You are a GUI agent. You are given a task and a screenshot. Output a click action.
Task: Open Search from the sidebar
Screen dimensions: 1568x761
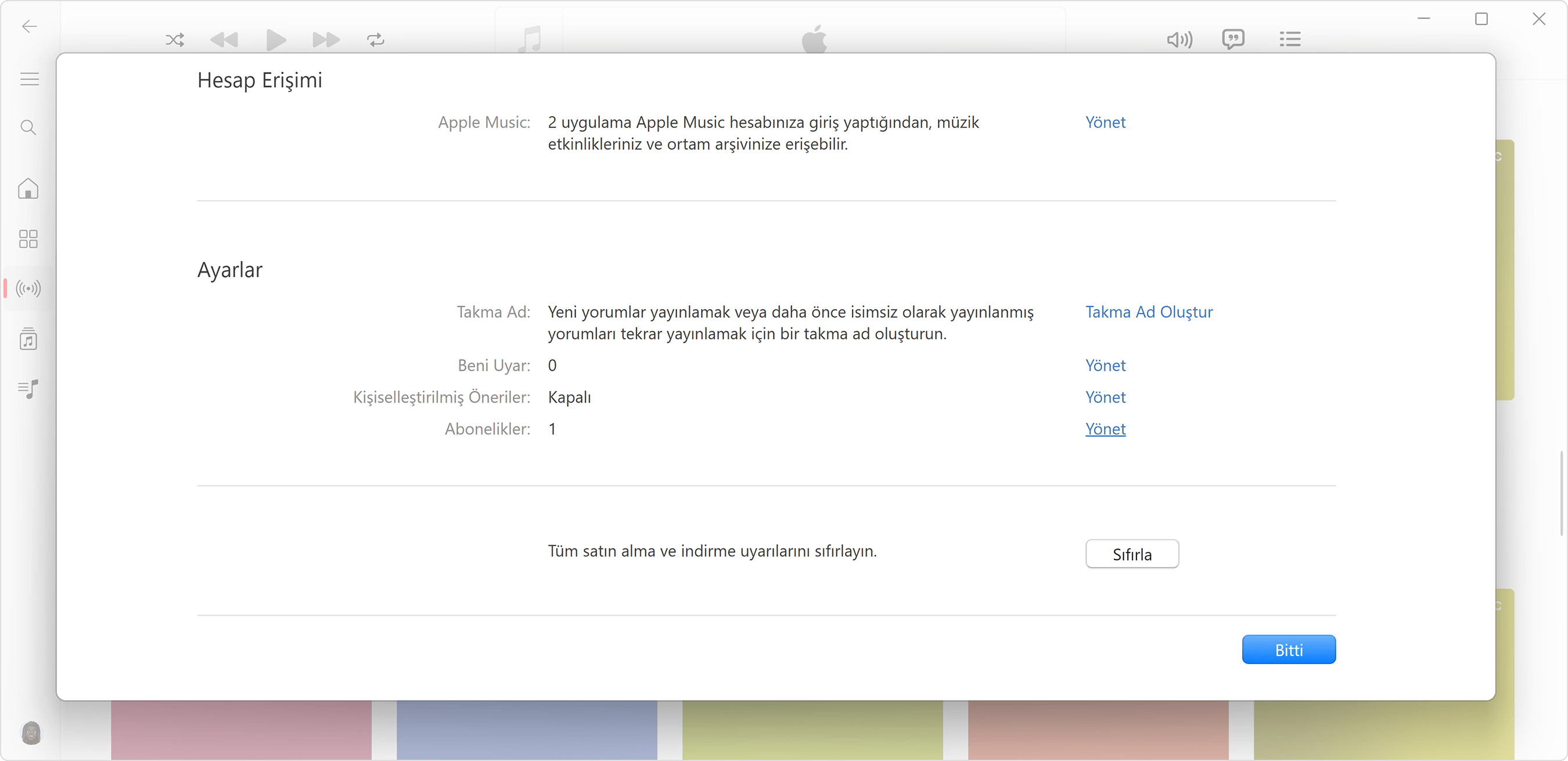click(x=27, y=127)
